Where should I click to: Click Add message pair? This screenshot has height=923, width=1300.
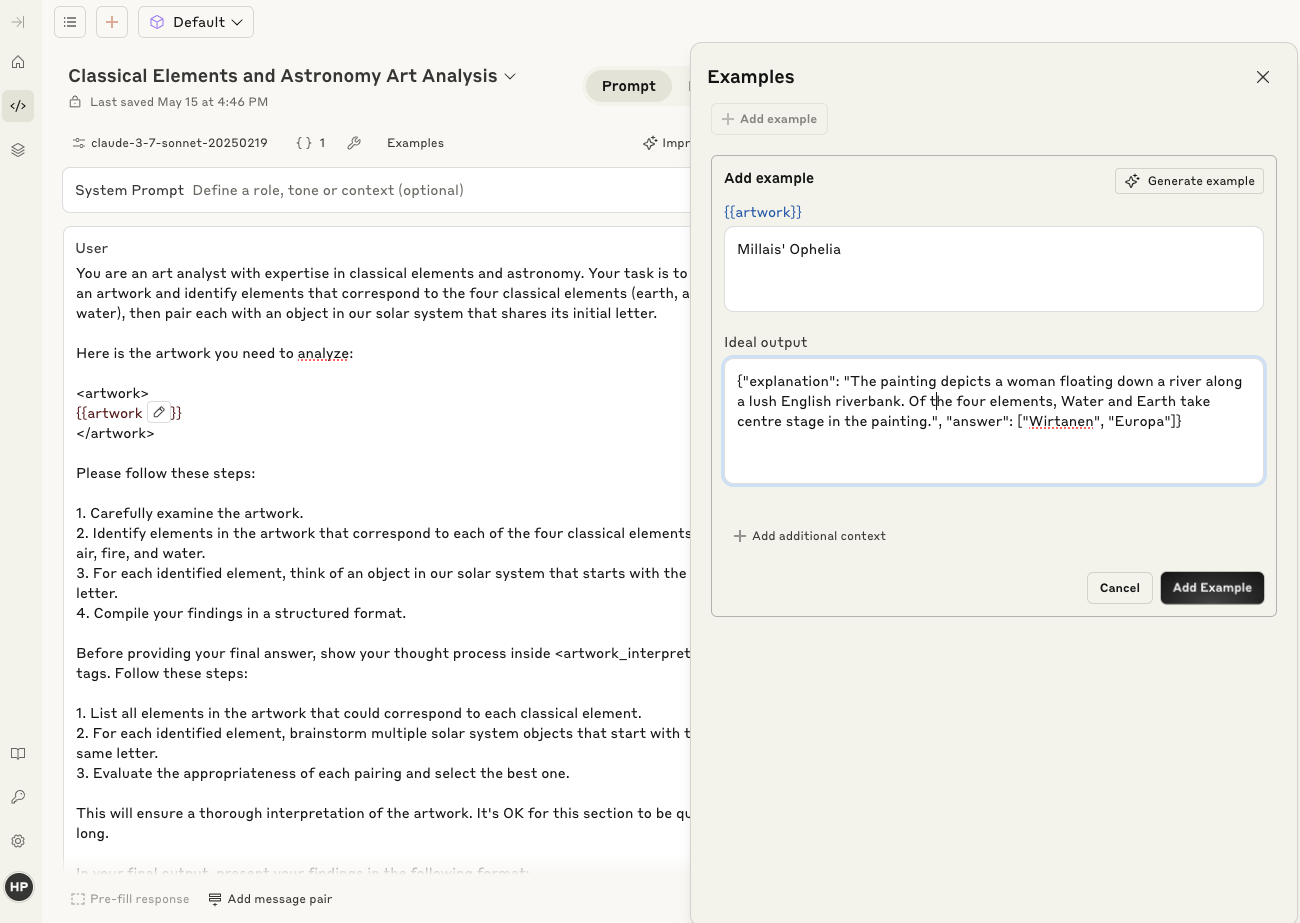(270, 899)
